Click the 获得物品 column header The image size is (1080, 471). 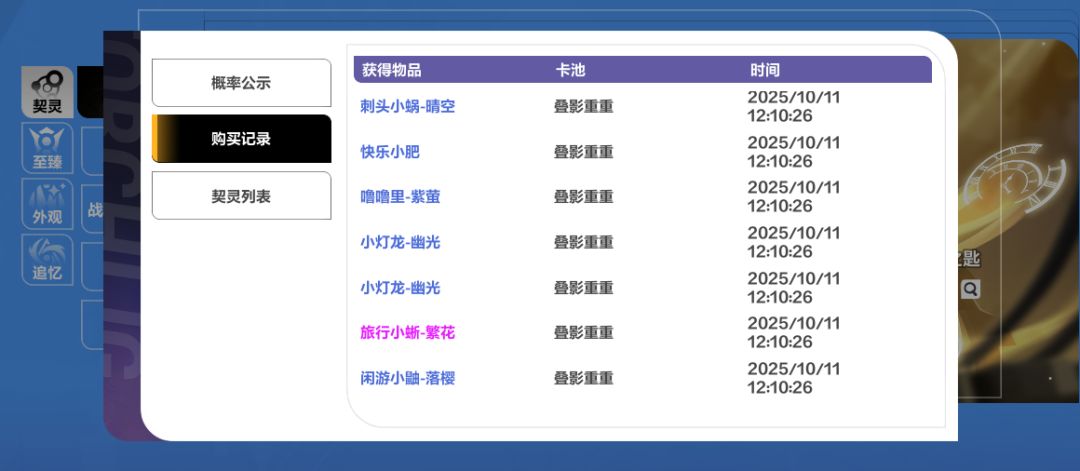click(x=392, y=70)
